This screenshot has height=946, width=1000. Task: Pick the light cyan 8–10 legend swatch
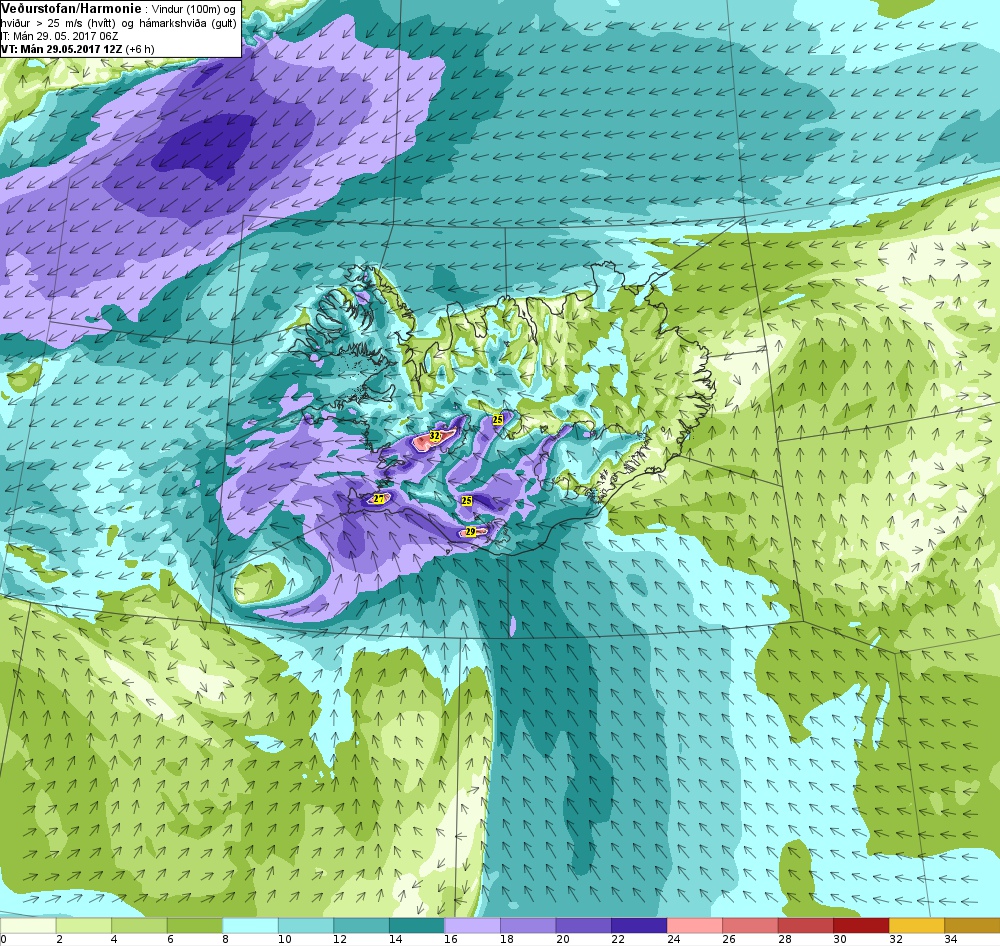(250, 926)
